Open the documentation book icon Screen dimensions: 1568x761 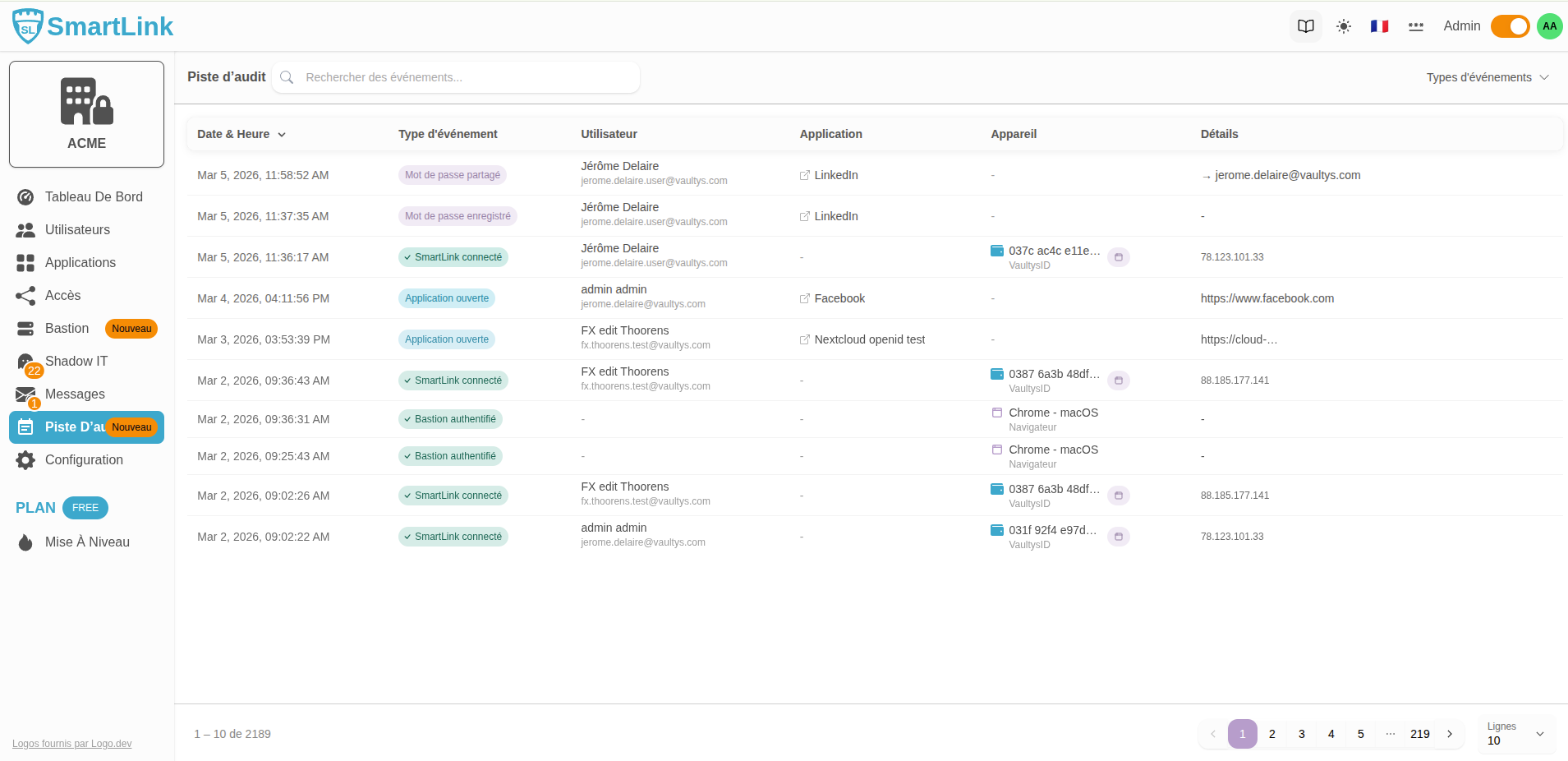pos(1305,26)
